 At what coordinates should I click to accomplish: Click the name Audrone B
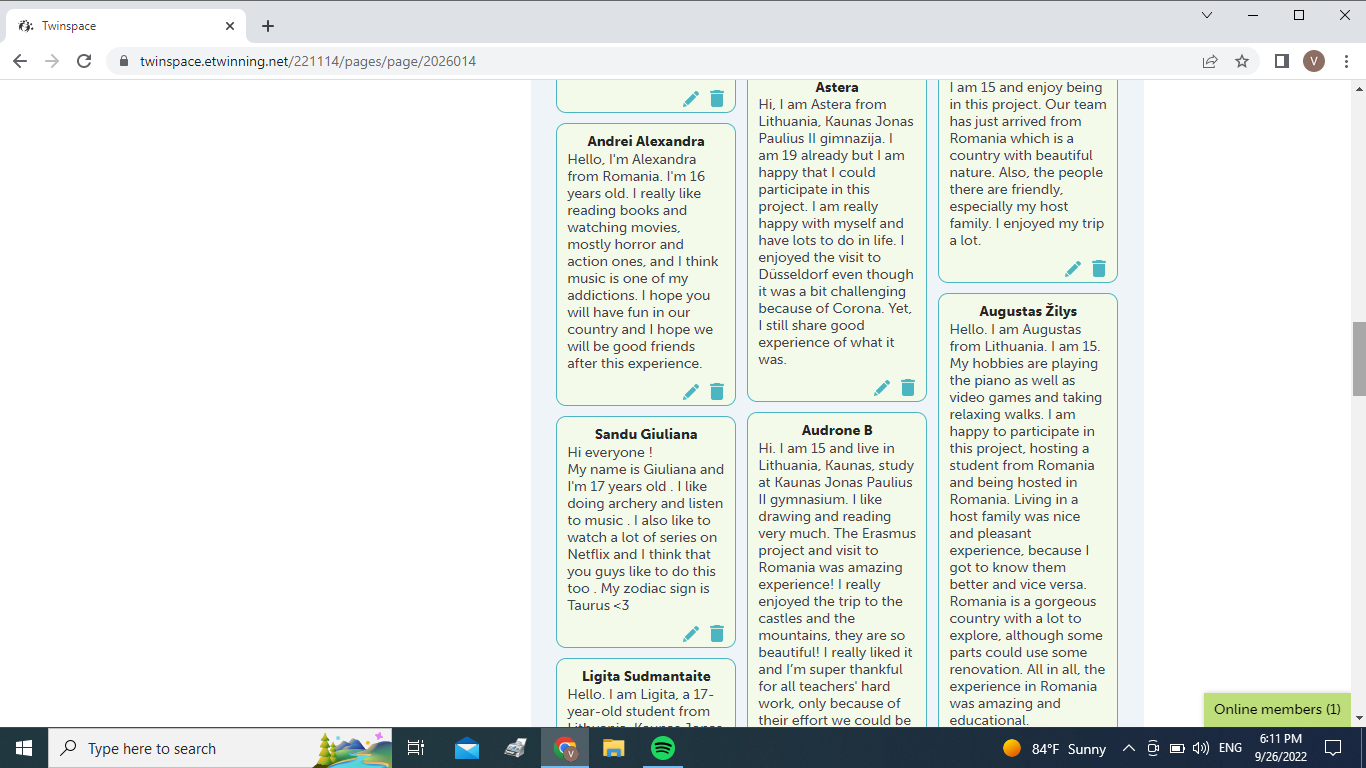[837, 430]
